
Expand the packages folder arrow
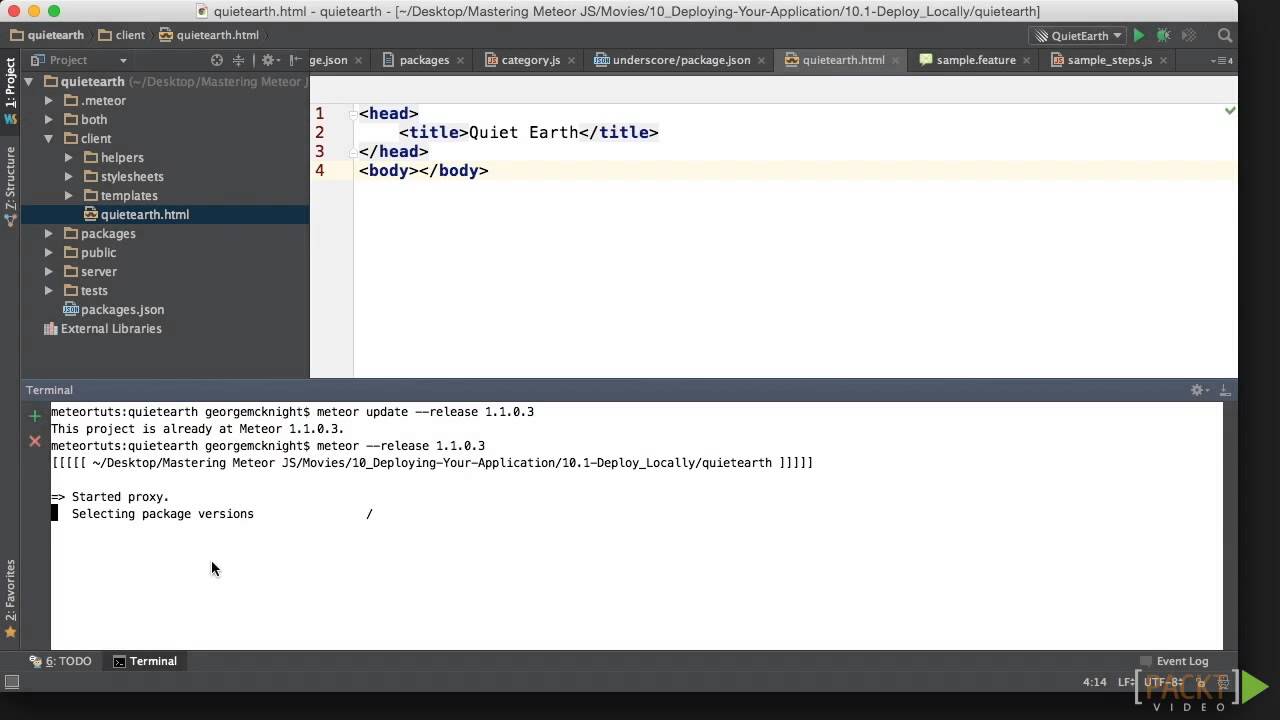(49, 234)
